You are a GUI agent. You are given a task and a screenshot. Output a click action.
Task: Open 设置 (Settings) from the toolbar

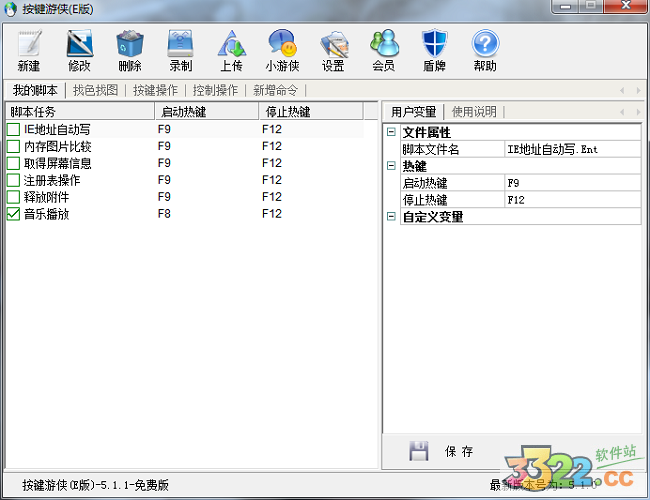(333, 45)
